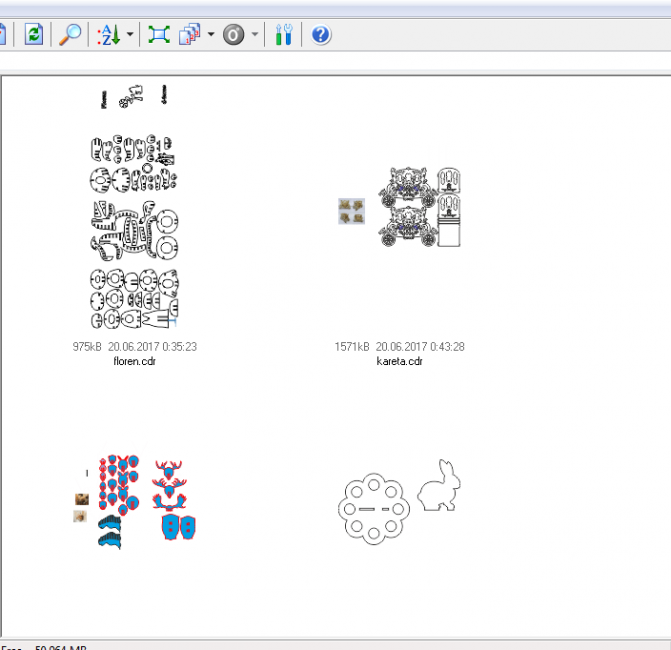Open the settings tools icon
Image resolution: width=671 pixels, height=650 pixels.
[283, 35]
